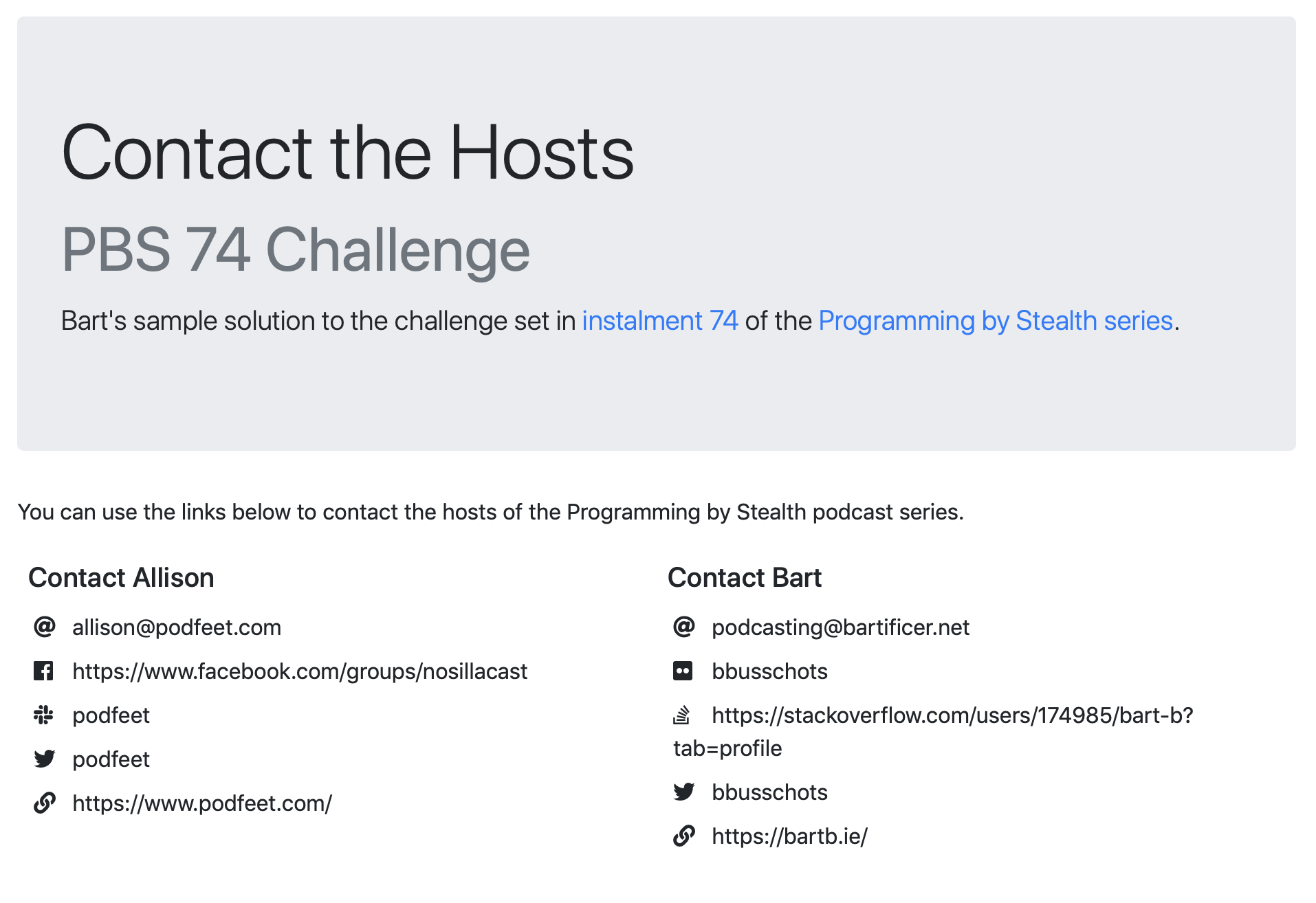Click Bart's Twitter bird icon

click(684, 792)
